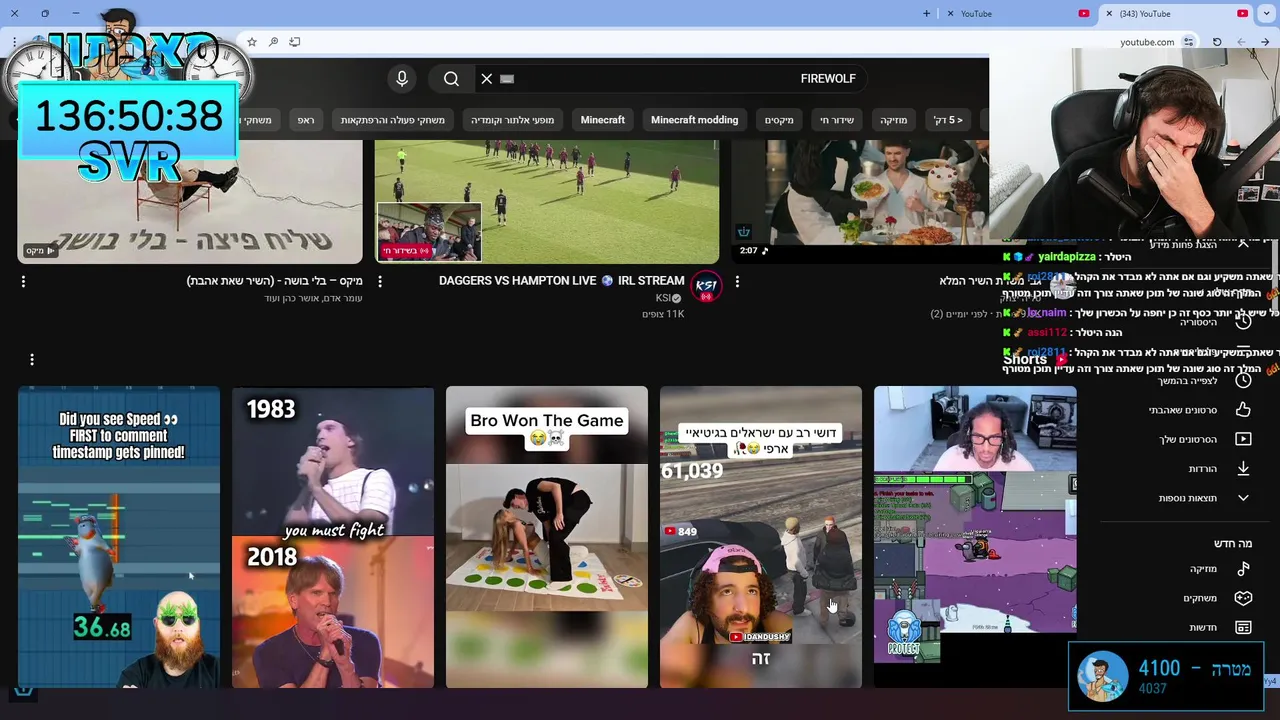Viewport: 1280px width, 720px height.
Task: Open a new browser tab with plus
Action: pyautogui.click(x=926, y=14)
